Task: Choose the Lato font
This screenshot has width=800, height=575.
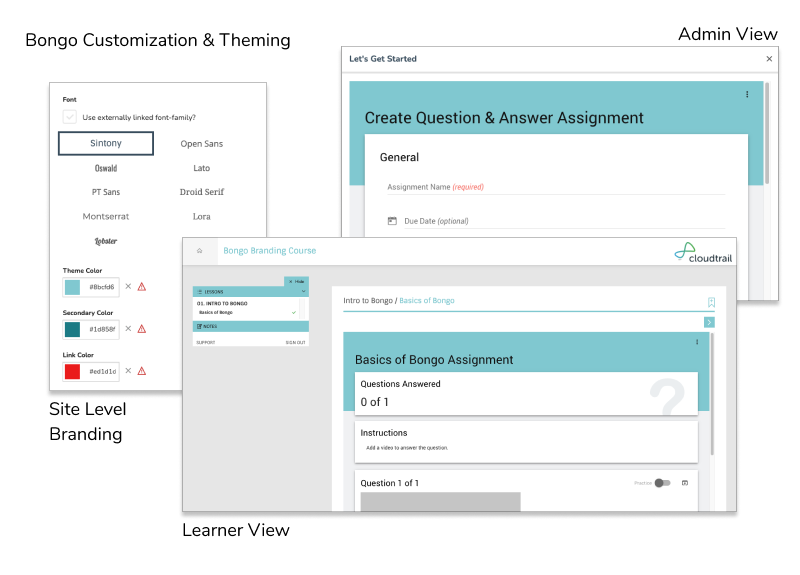Action: 202,168
